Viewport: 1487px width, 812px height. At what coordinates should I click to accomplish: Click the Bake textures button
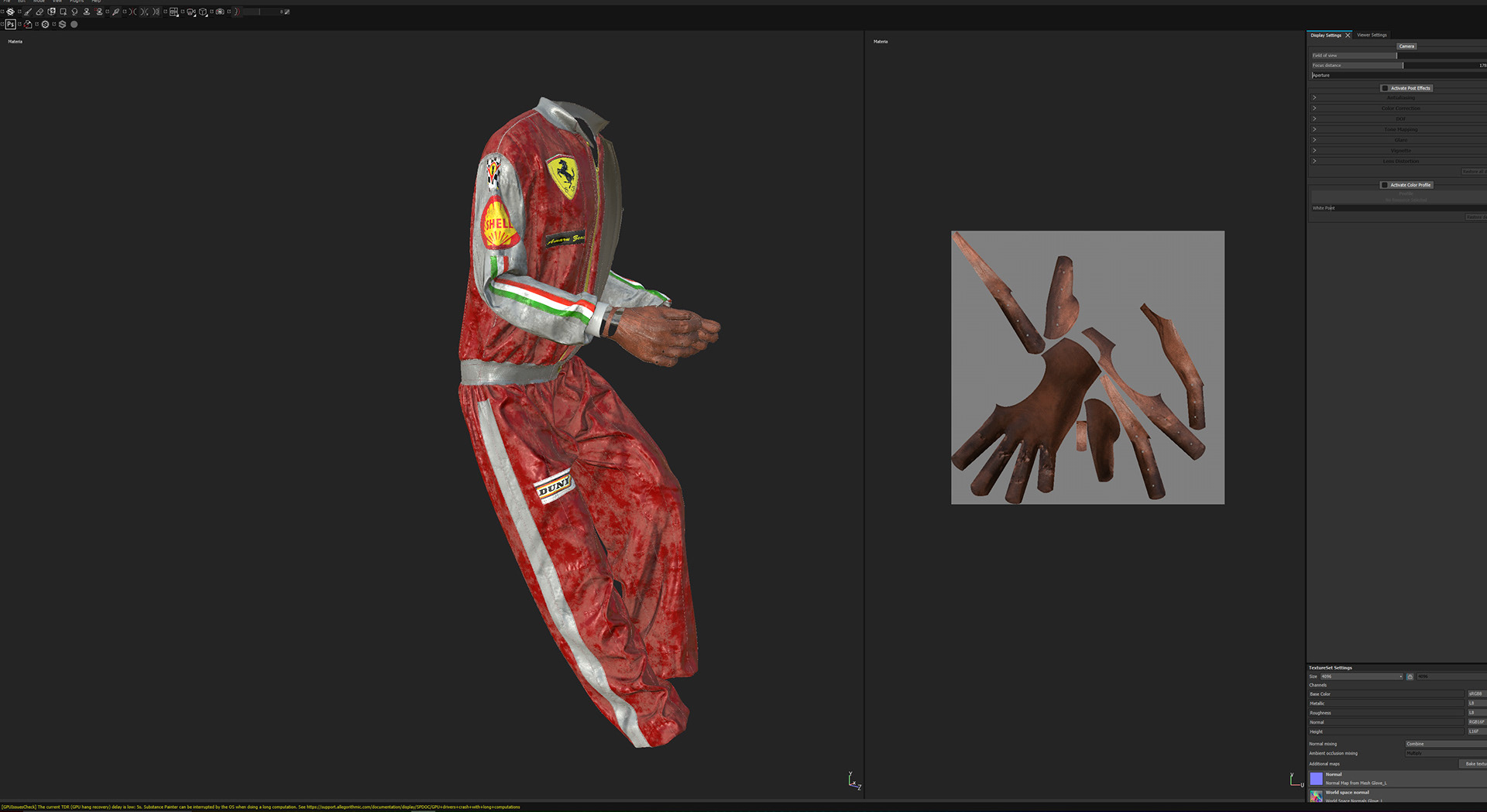(1473, 764)
